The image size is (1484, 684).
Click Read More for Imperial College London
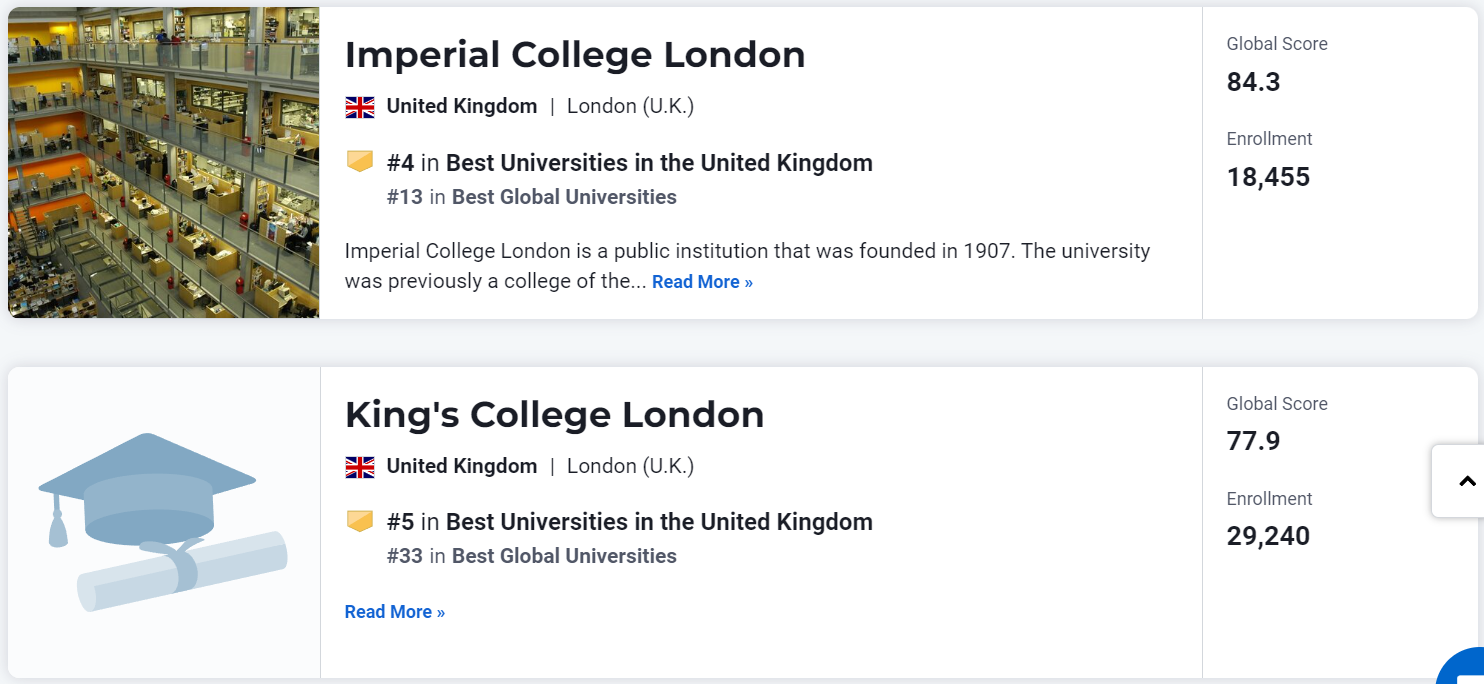tap(702, 282)
